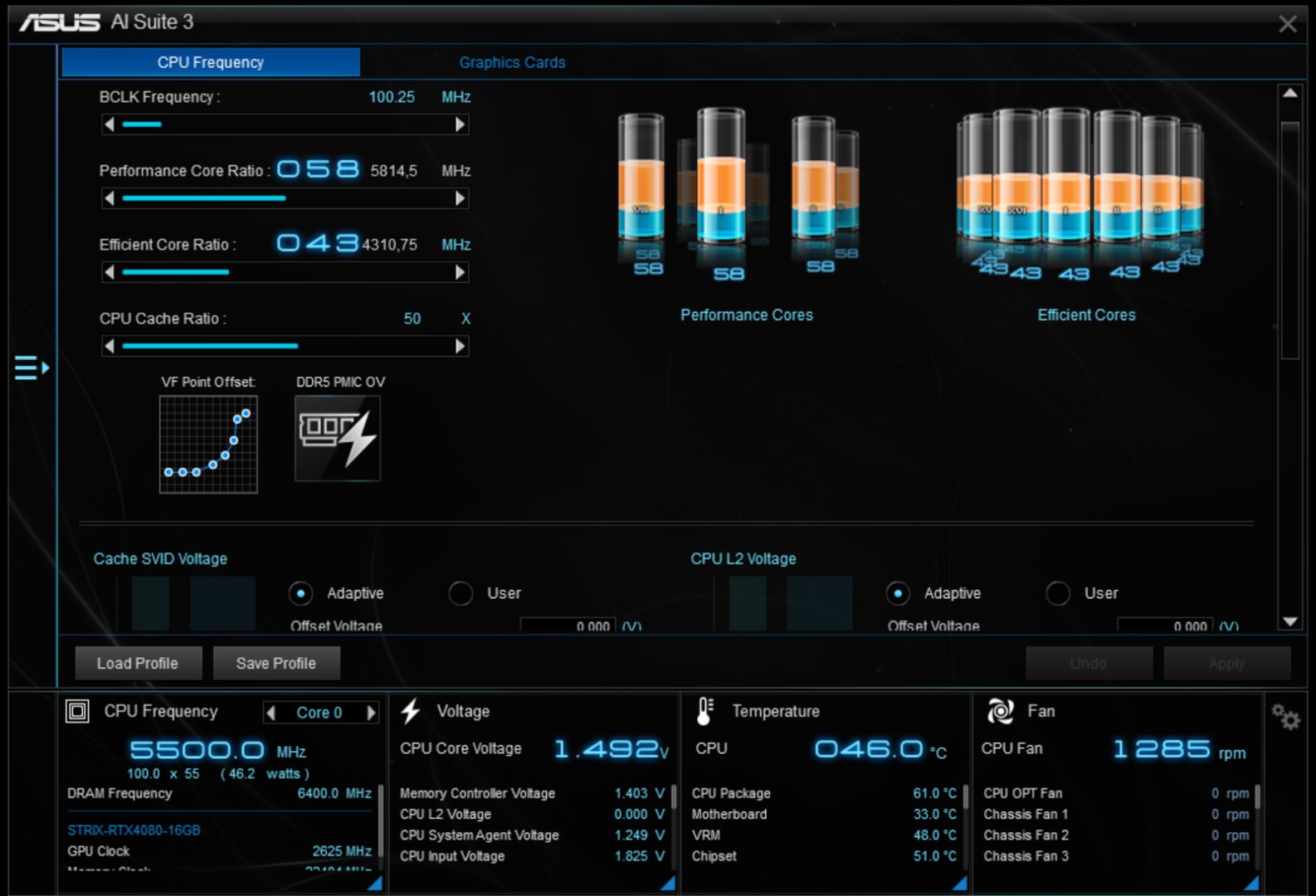Select User mode for CPU L2 Voltage

[1058, 593]
